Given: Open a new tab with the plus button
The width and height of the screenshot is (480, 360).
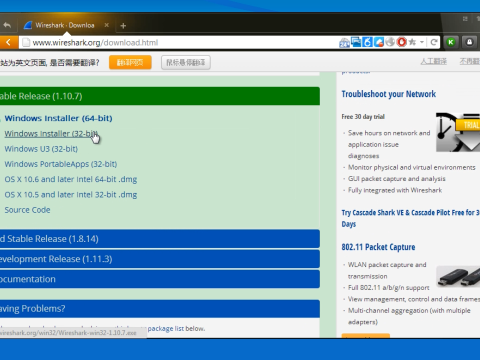Looking at the screenshot, I should click(123, 26).
